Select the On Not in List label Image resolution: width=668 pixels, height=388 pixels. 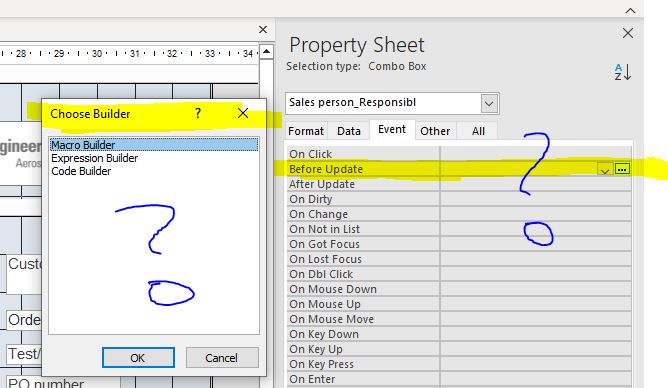[324, 229]
